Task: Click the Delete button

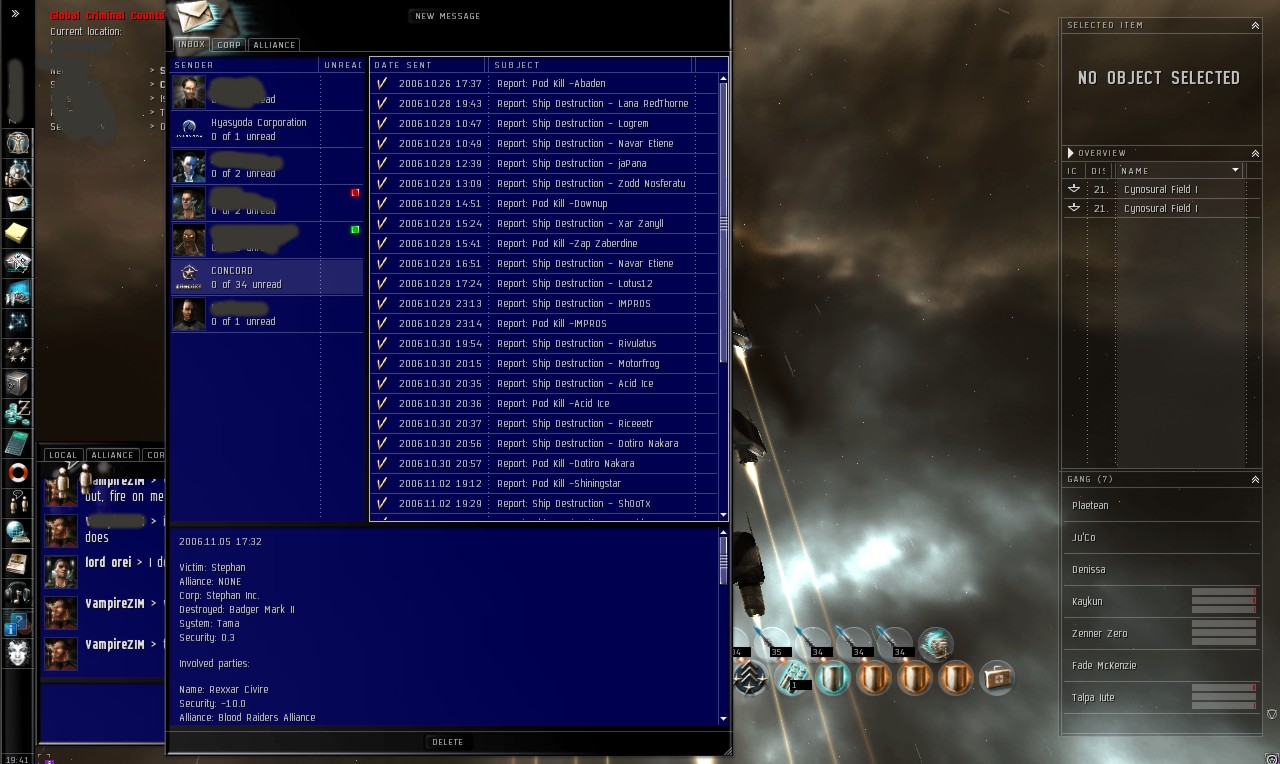Action: [447, 742]
